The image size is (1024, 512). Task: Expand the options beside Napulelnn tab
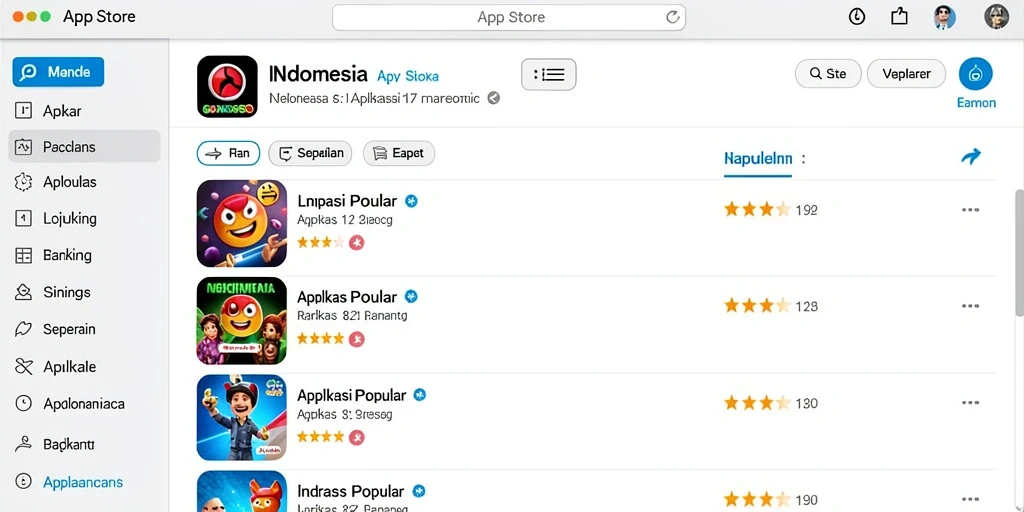803,159
